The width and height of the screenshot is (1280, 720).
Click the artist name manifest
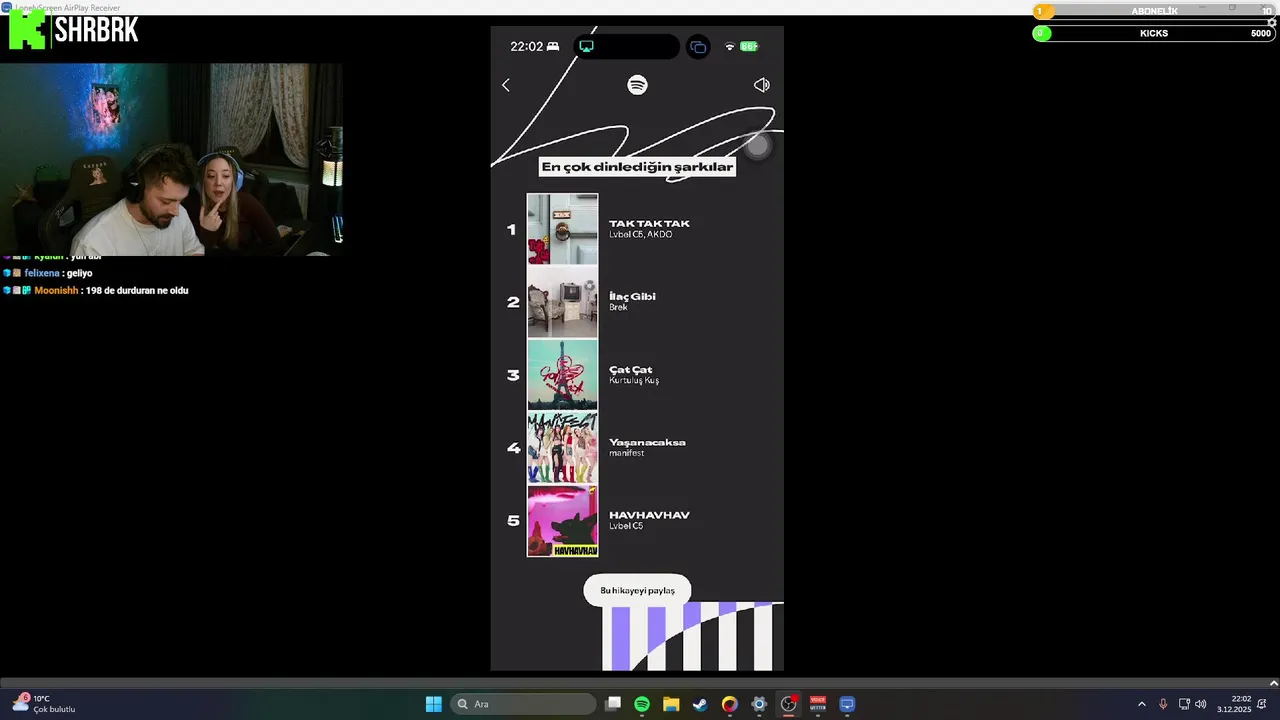pyautogui.click(x=626, y=453)
